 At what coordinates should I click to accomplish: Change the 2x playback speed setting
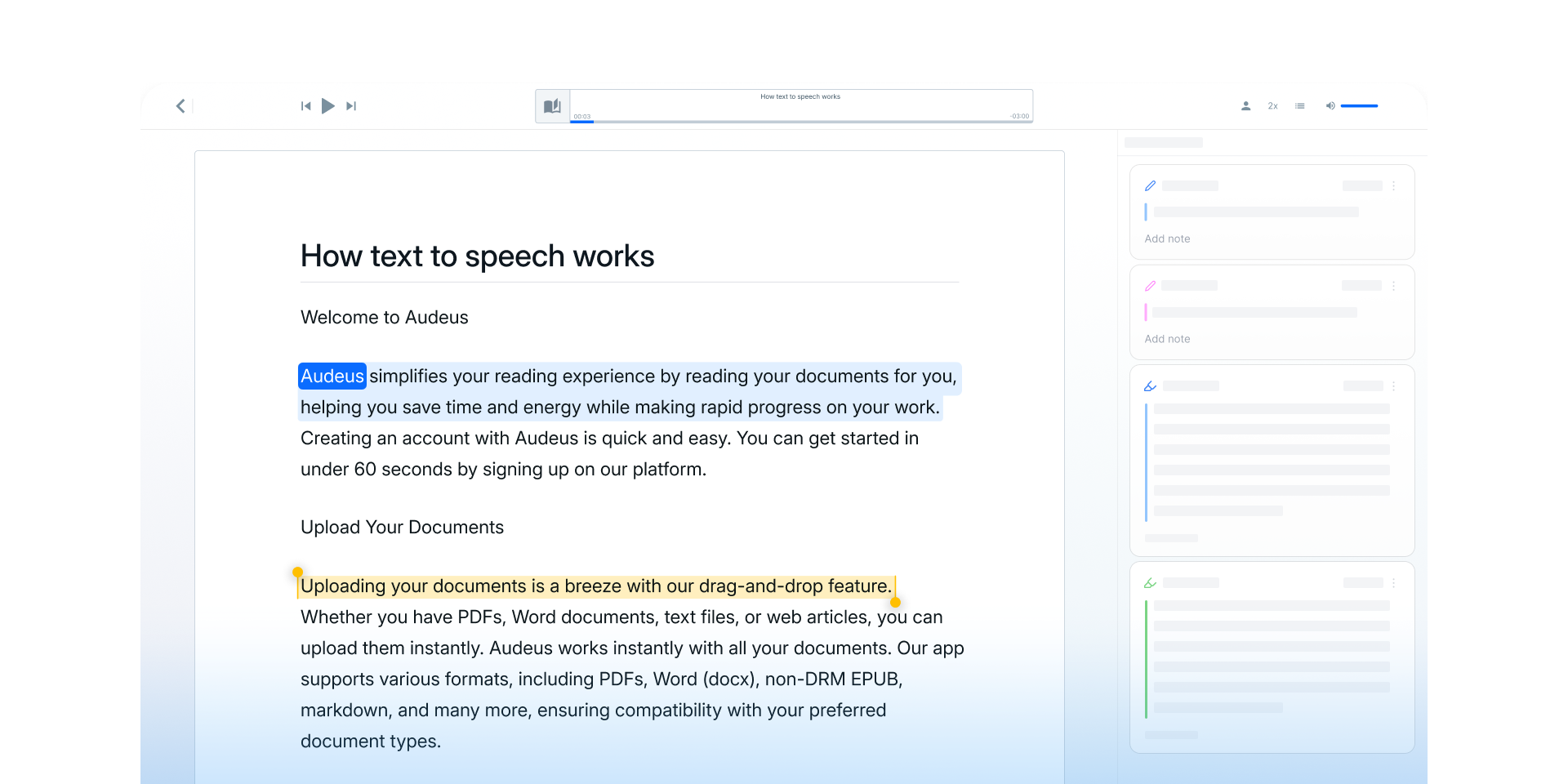tap(1272, 106)
